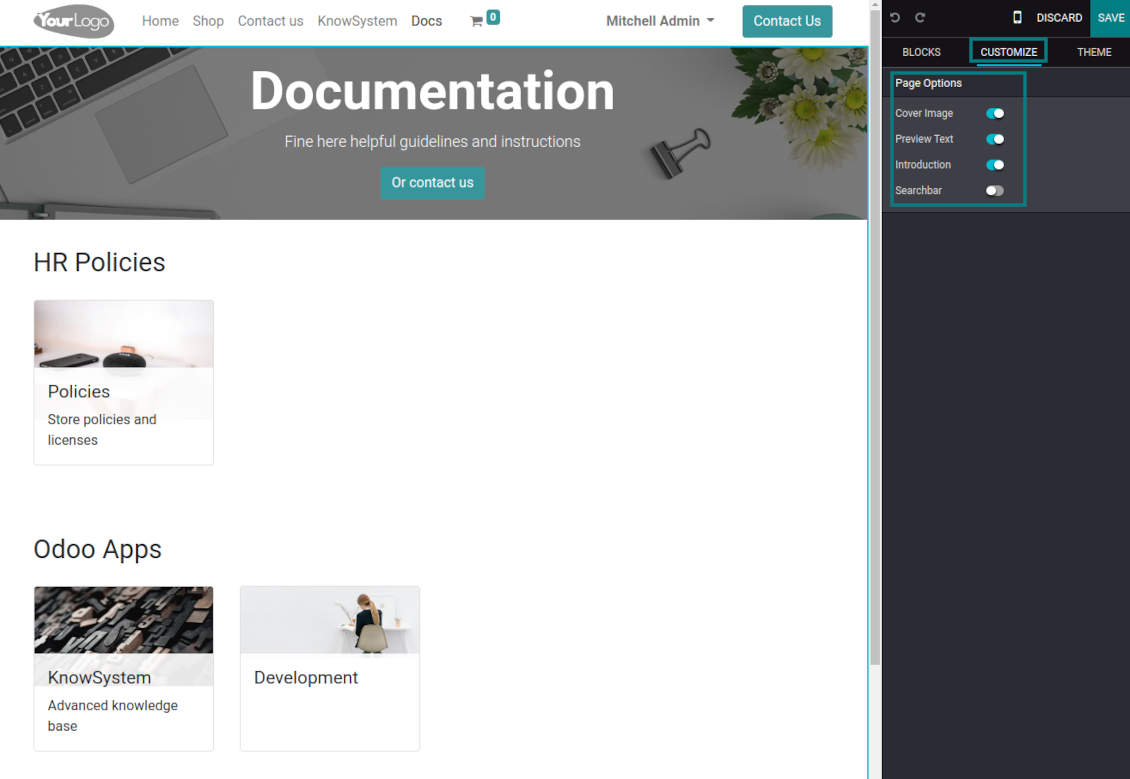
Task: Open the Theme tab
Action: 1094,52
